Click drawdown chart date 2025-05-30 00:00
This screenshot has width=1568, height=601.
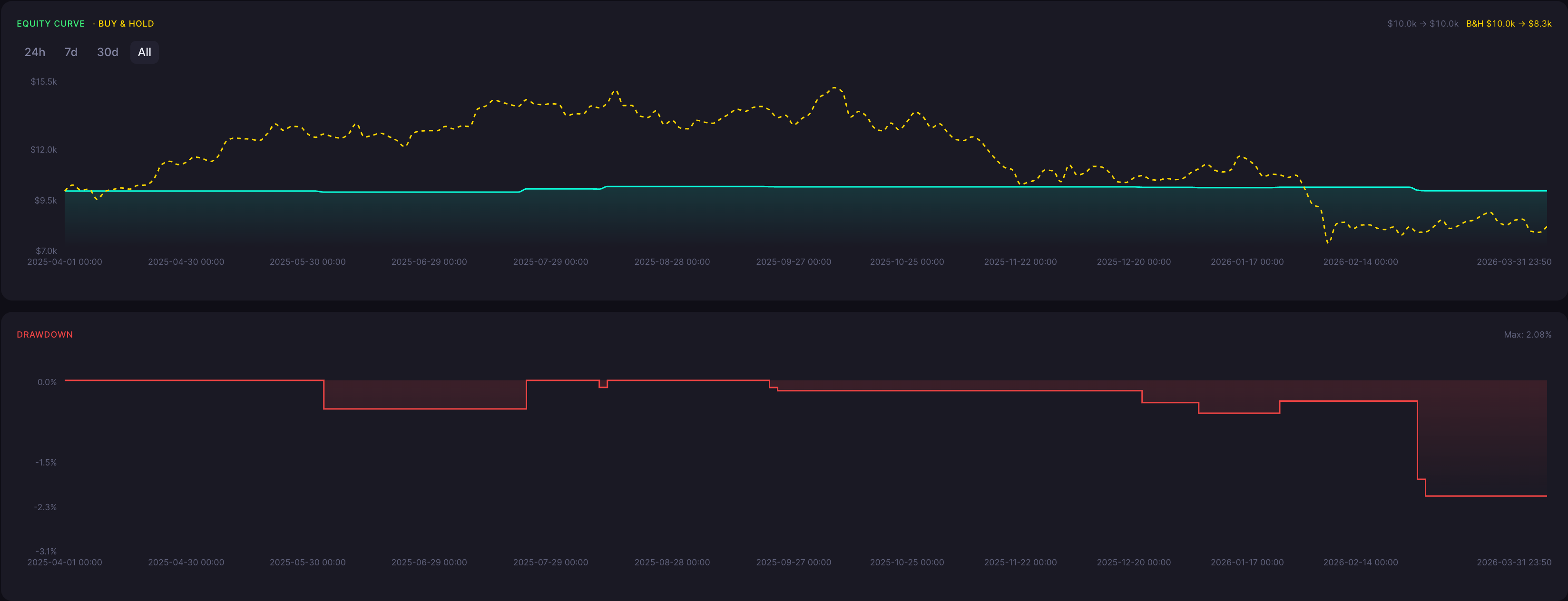[307, 562]
